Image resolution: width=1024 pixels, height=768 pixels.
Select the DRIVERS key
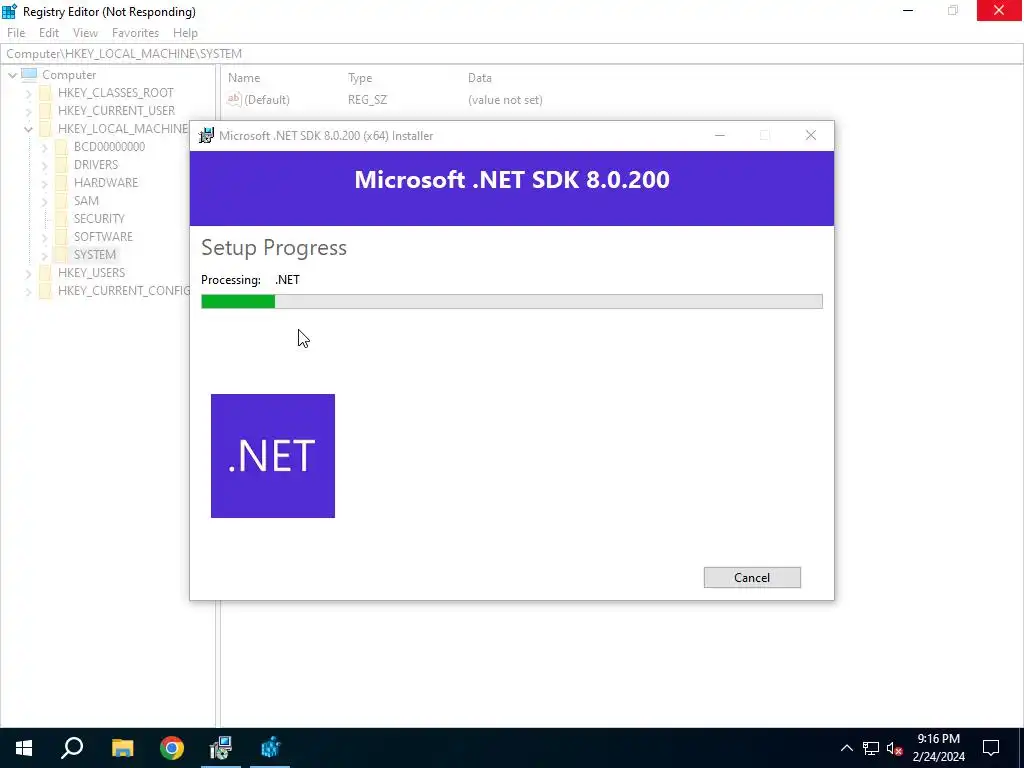pos(96,165)
